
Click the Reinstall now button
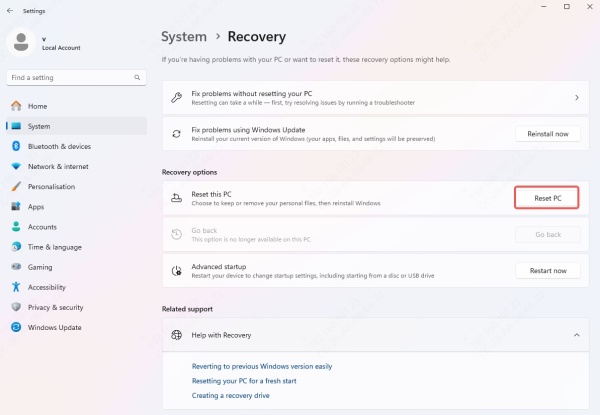[548, 134]
